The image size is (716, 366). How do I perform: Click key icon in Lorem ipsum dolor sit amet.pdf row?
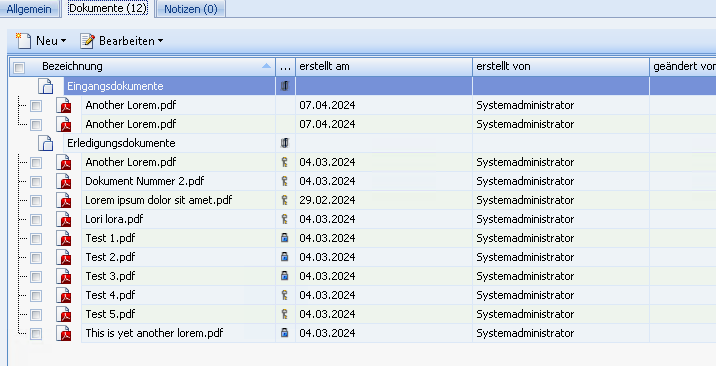pos(284,200)
